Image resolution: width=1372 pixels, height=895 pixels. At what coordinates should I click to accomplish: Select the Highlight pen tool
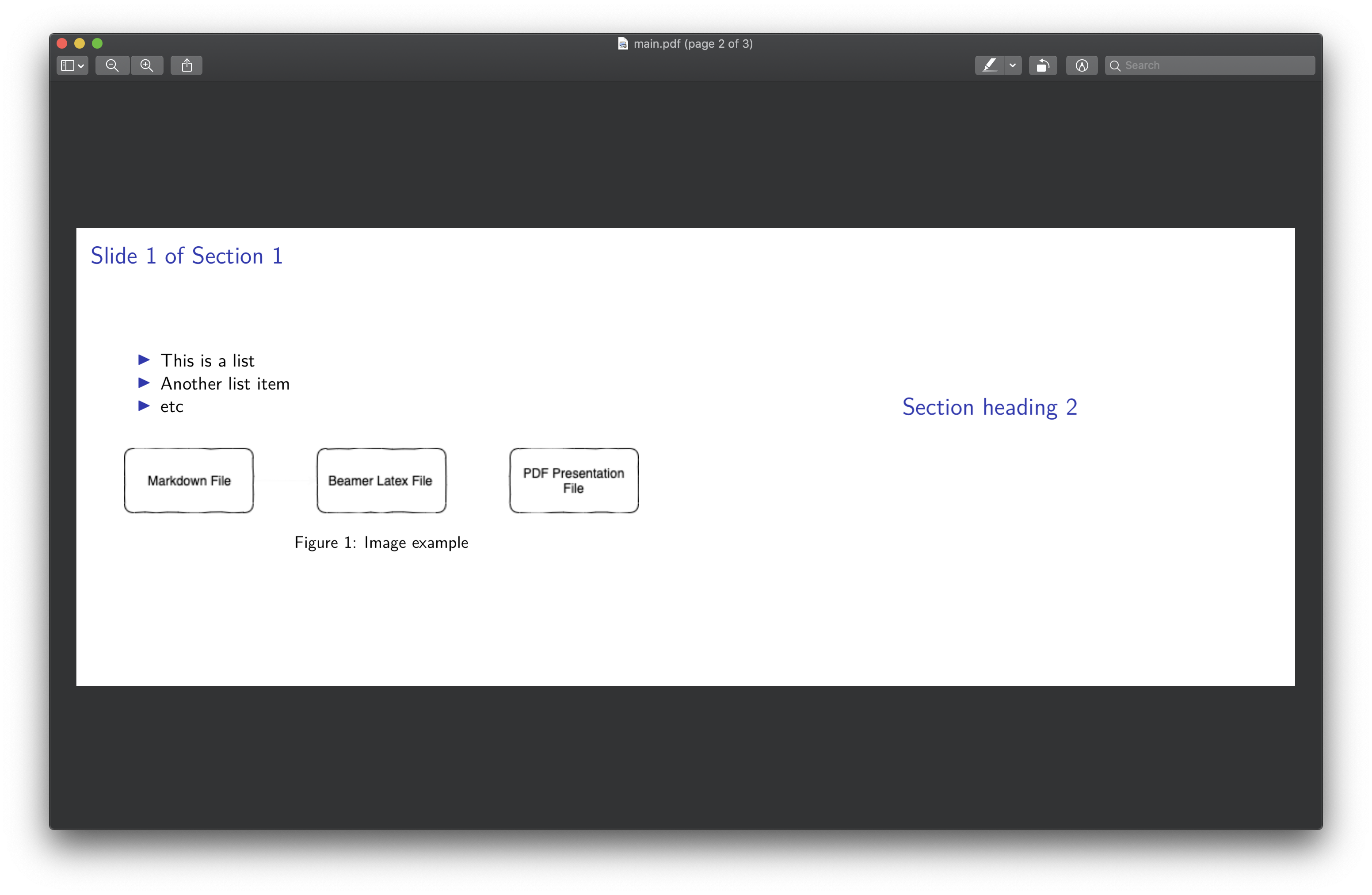point(989,66)
